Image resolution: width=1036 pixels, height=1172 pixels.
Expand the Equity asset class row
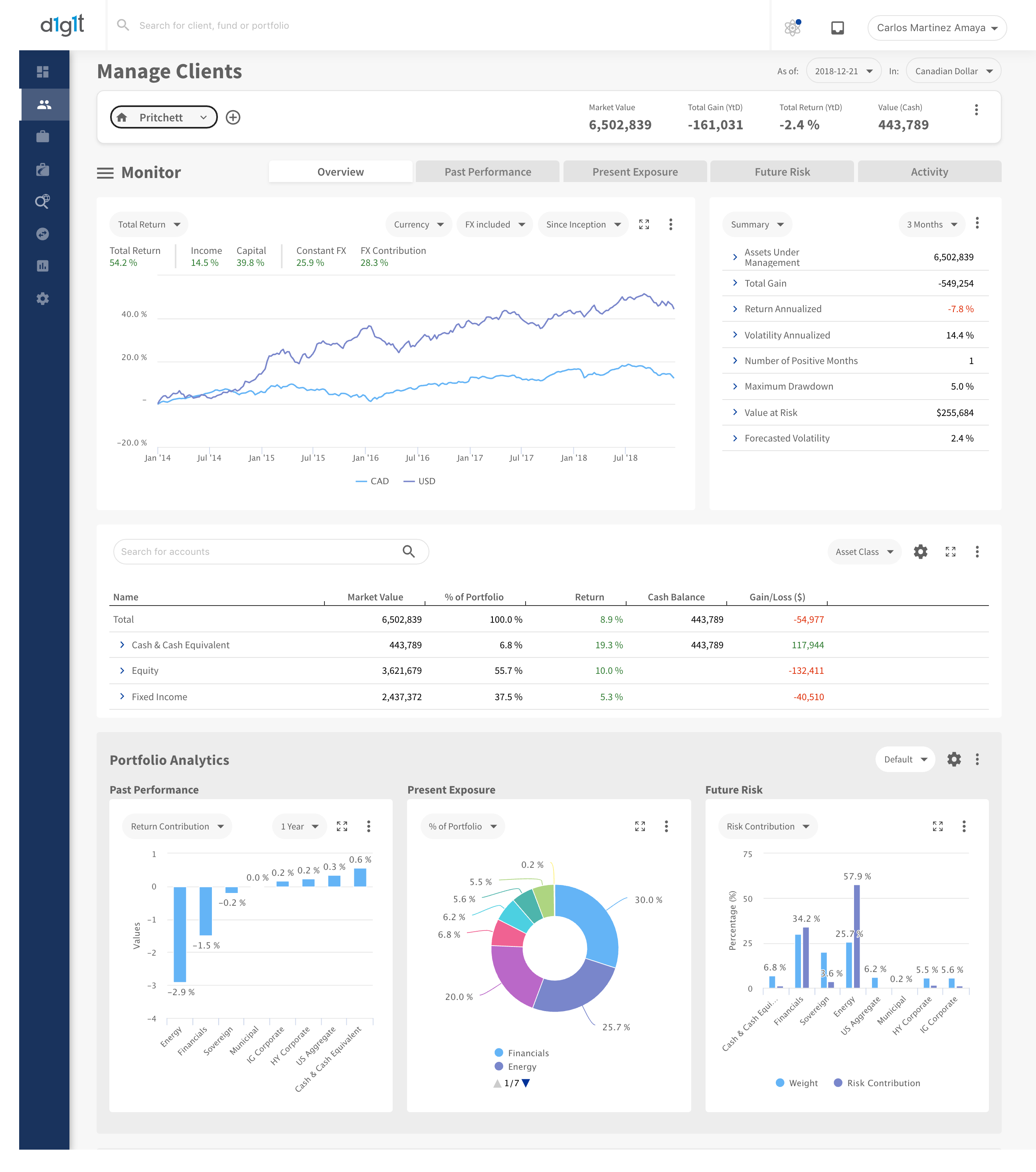pos(122,670)
